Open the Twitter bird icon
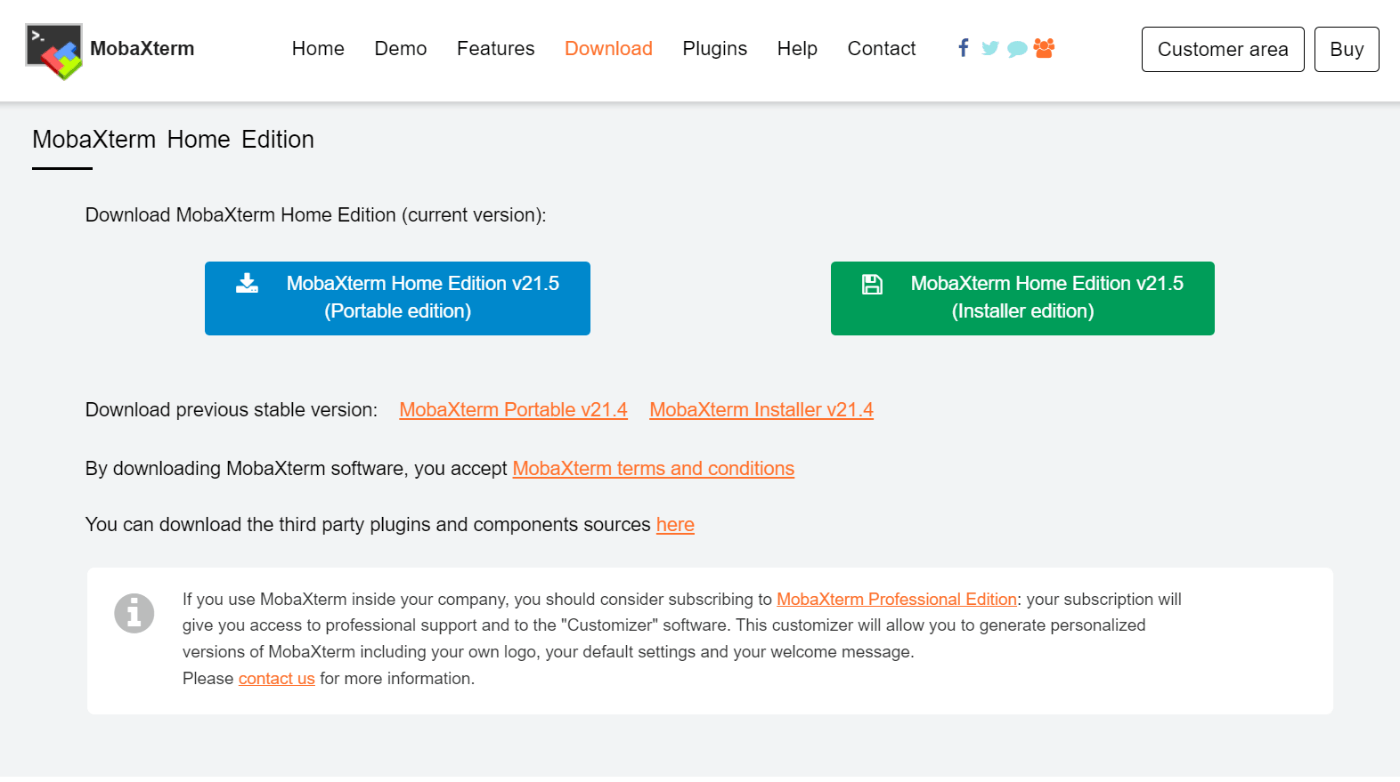This screenshot has width=1400, height=782. click(x=990, y=48)
